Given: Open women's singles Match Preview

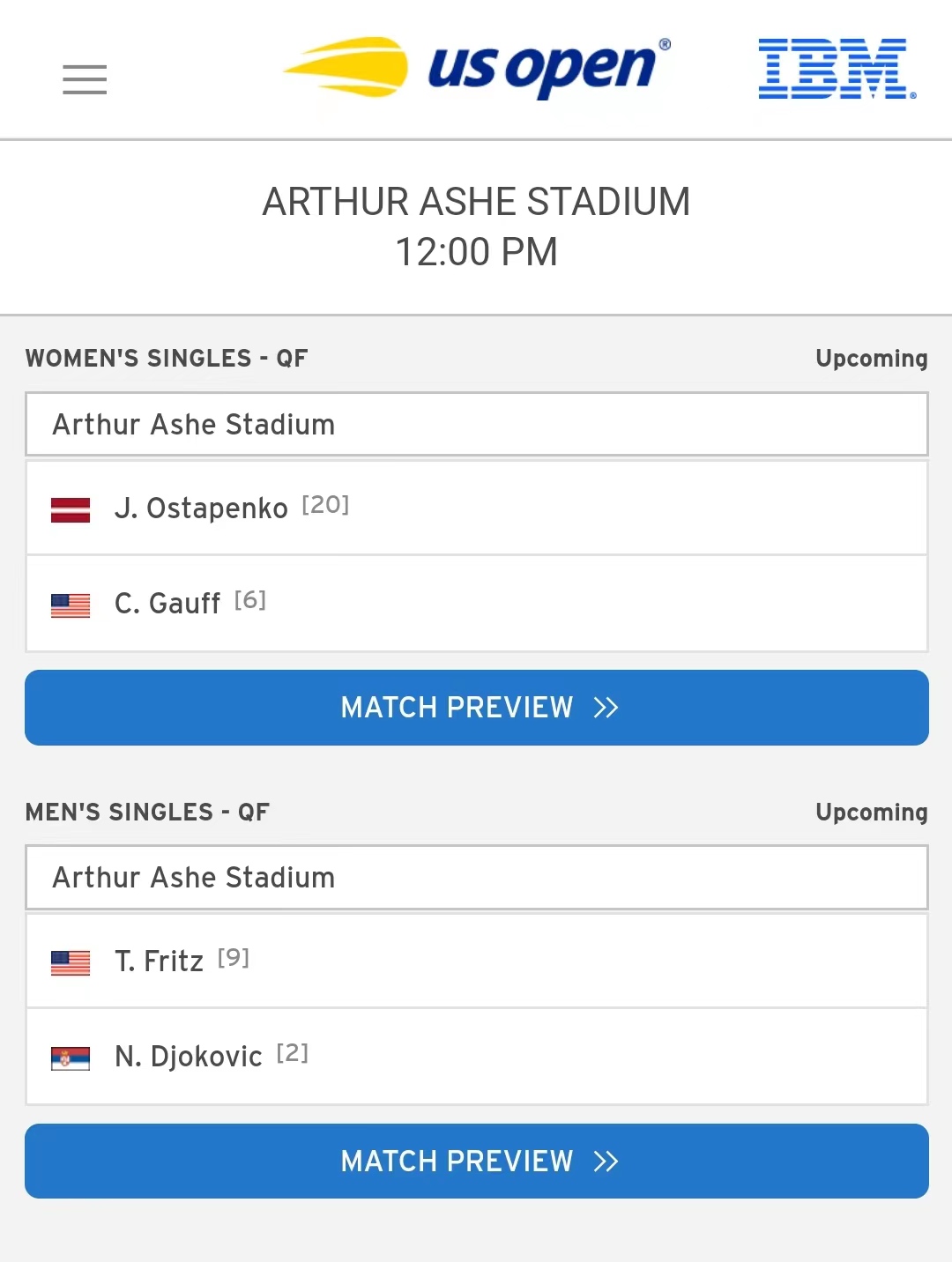Looking at the screenshot, I should click(x=477, y=708).
